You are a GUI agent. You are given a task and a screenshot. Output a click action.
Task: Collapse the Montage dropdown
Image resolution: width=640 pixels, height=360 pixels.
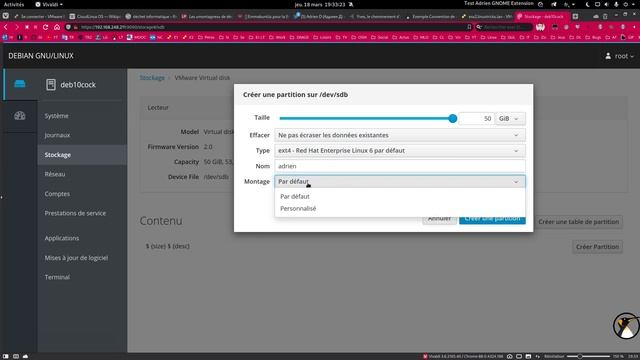coord(400,182)
